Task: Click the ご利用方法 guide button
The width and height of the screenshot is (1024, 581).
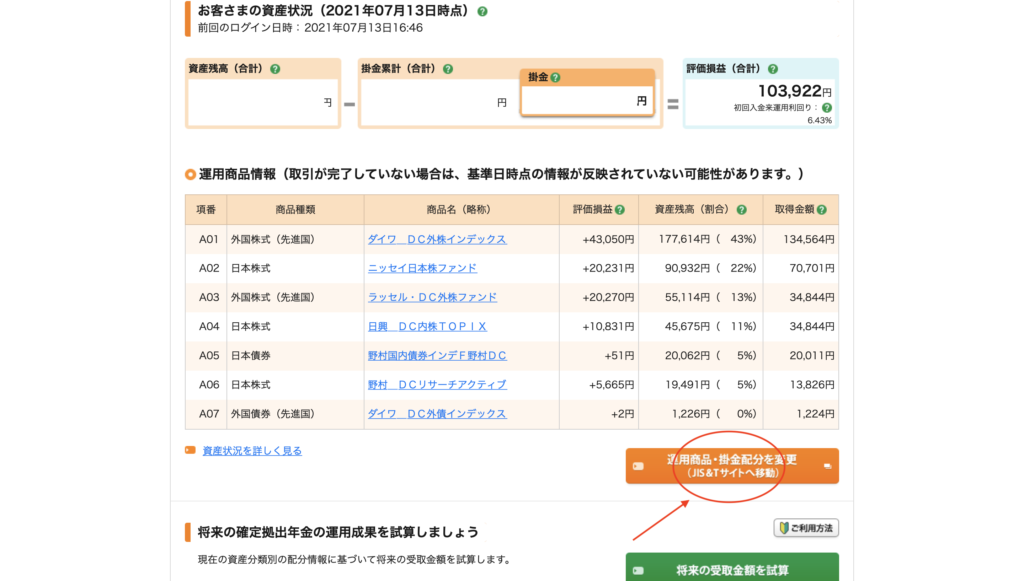Action: coord(806,528)
